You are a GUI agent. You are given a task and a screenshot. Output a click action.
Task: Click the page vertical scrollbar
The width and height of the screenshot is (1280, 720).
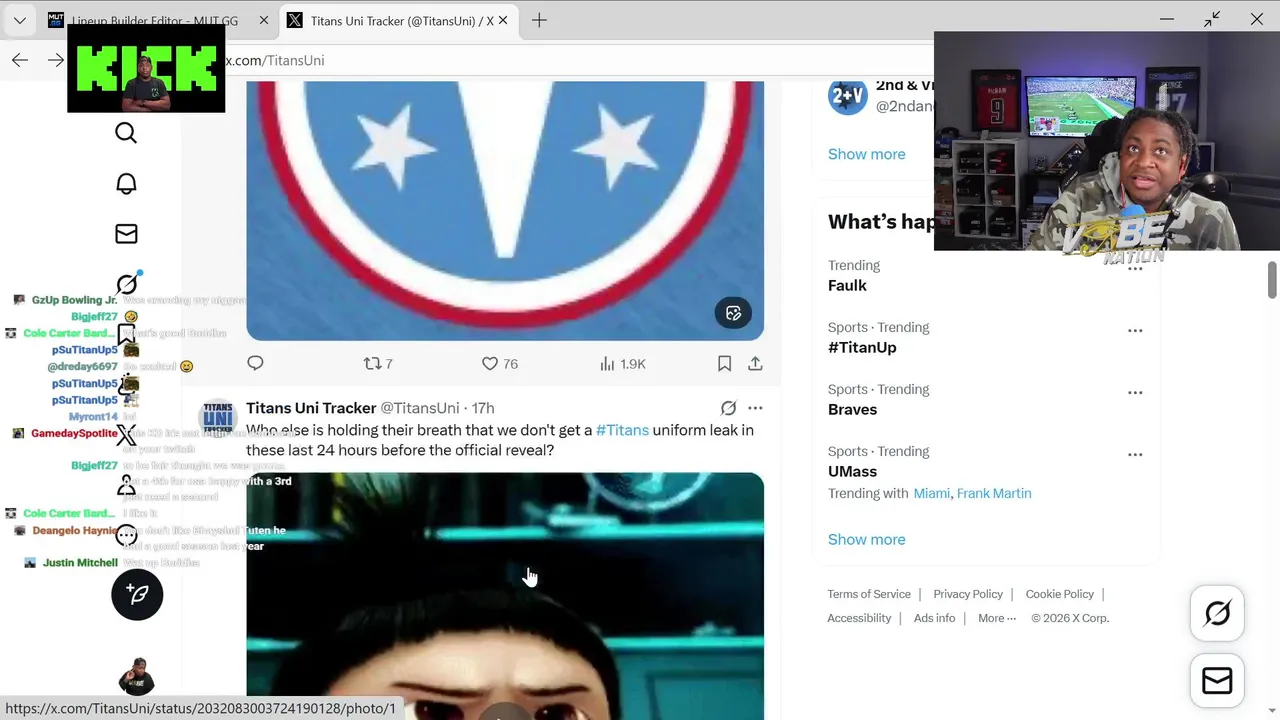click(x=1272, y=280)
